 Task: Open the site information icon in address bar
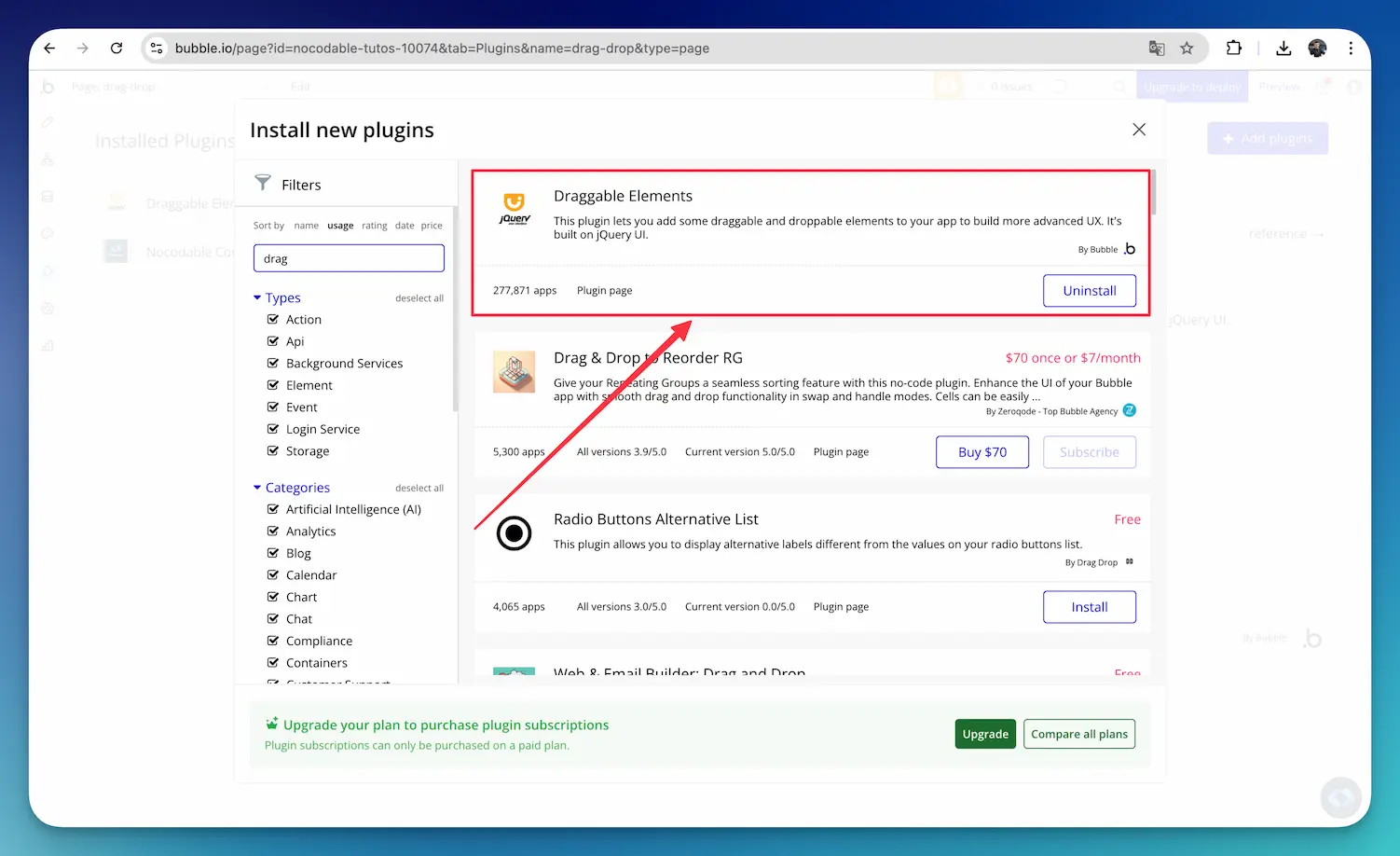157,48
